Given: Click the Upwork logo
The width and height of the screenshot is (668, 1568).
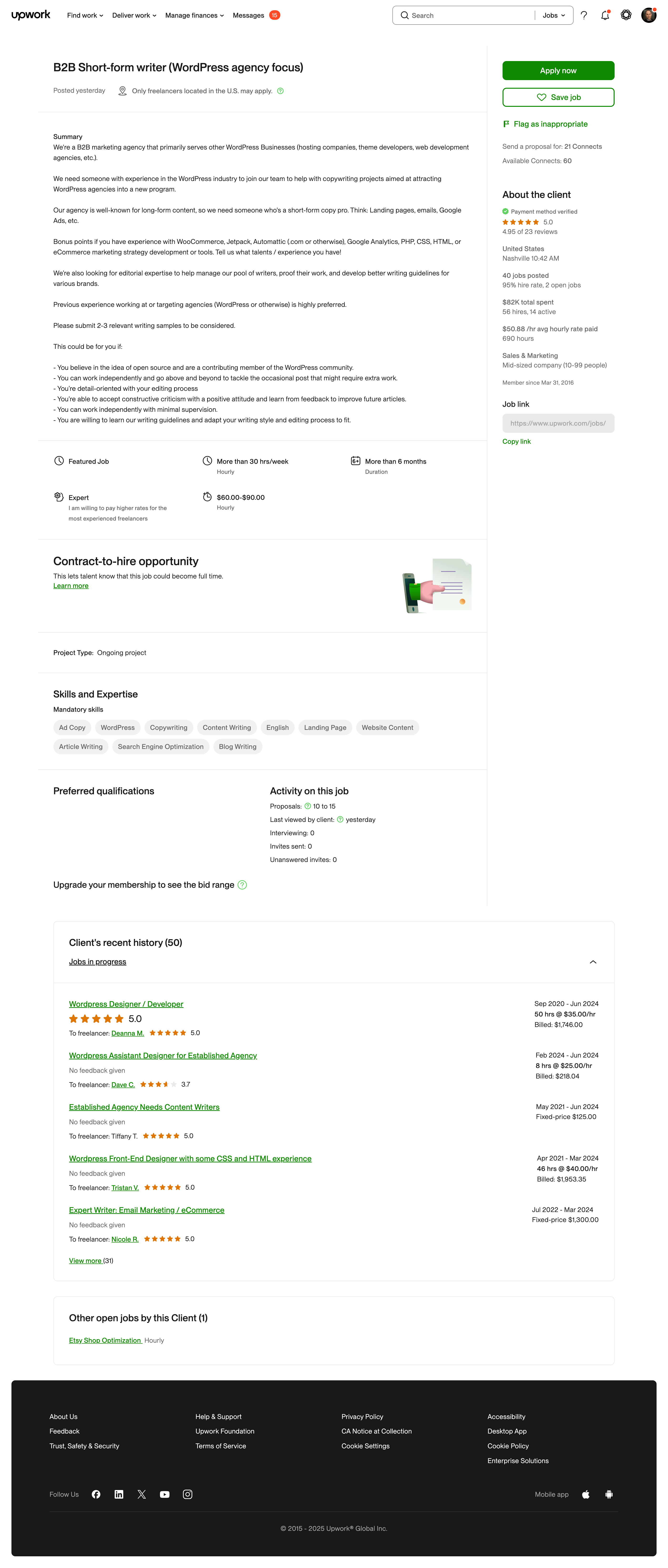Looking at the screenshot, I should (x=31, y=15).
